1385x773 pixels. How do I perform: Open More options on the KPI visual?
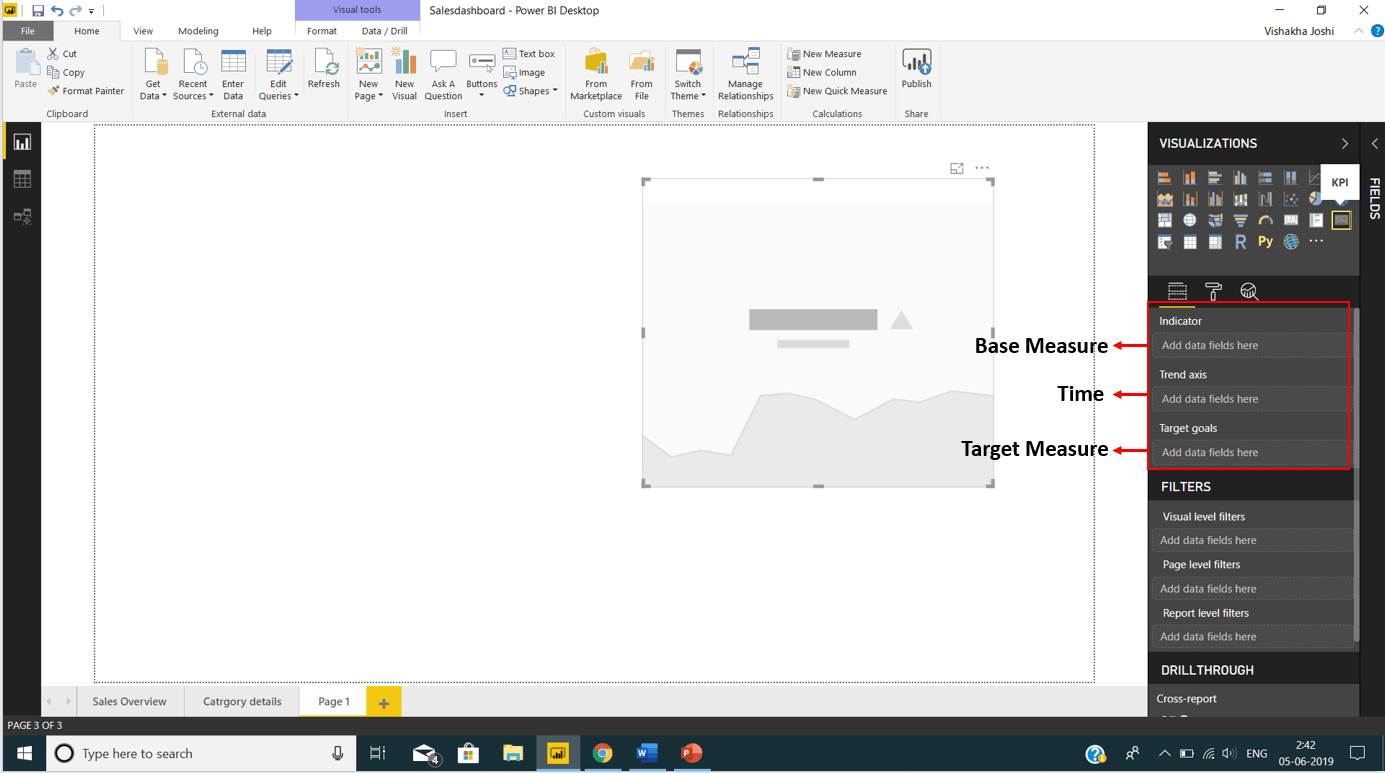982,168
